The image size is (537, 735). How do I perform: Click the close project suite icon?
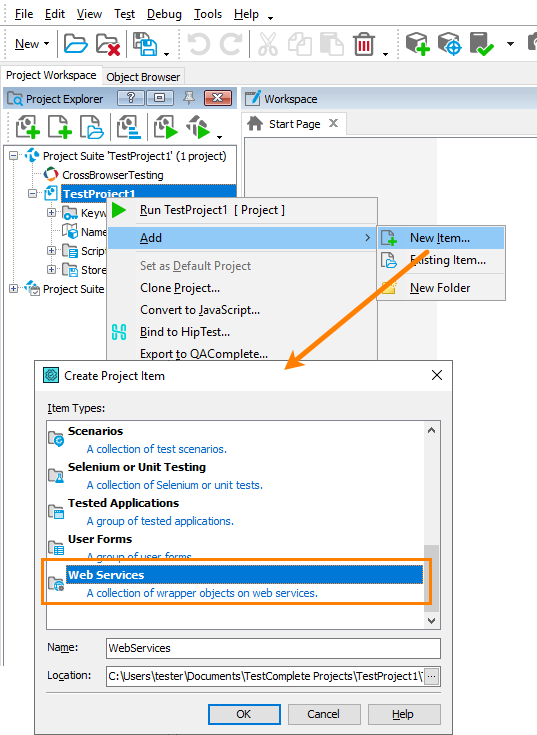pyautogui.click(x=108, y=44)
